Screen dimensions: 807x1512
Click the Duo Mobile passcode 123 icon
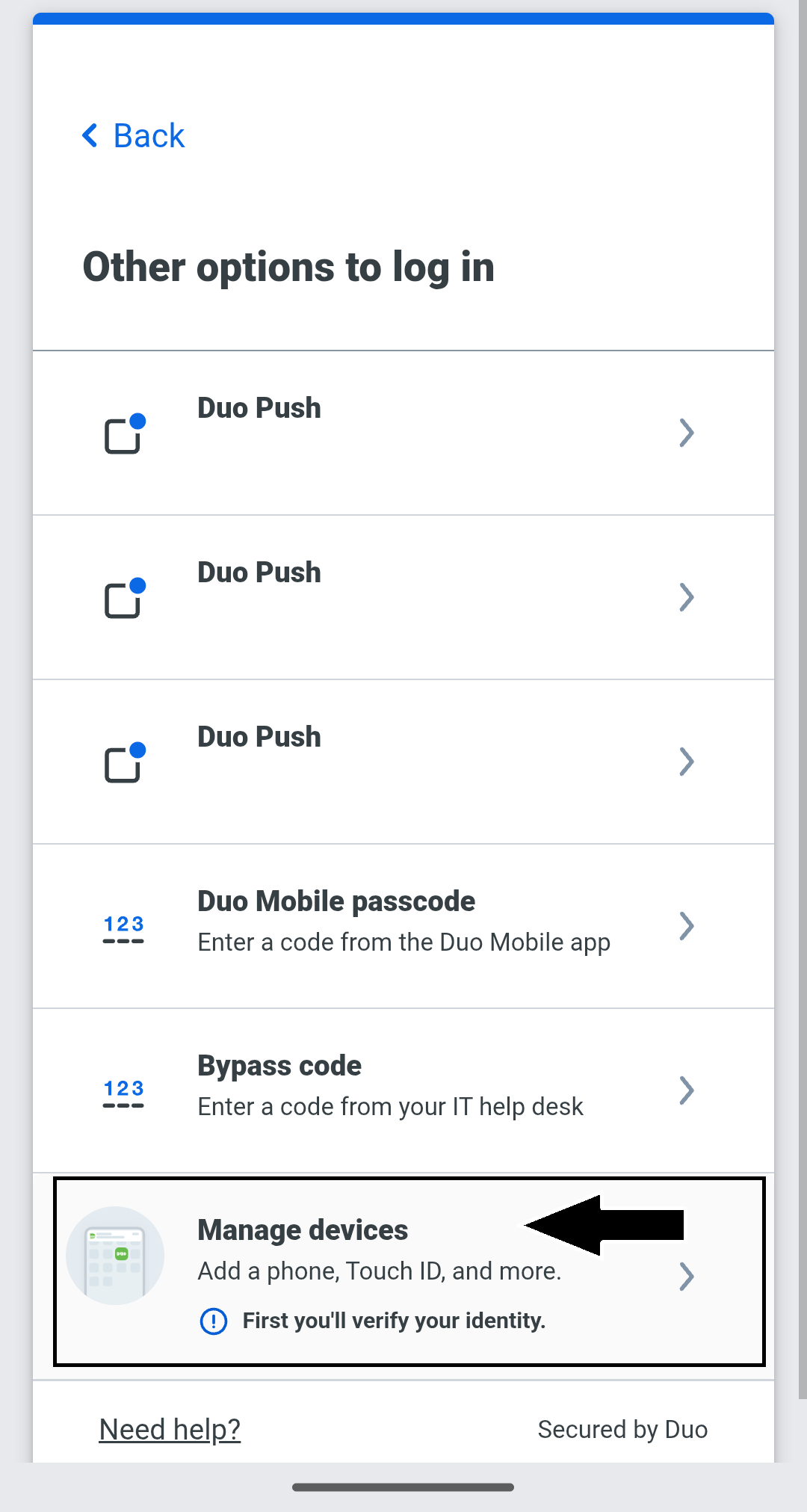123,929
